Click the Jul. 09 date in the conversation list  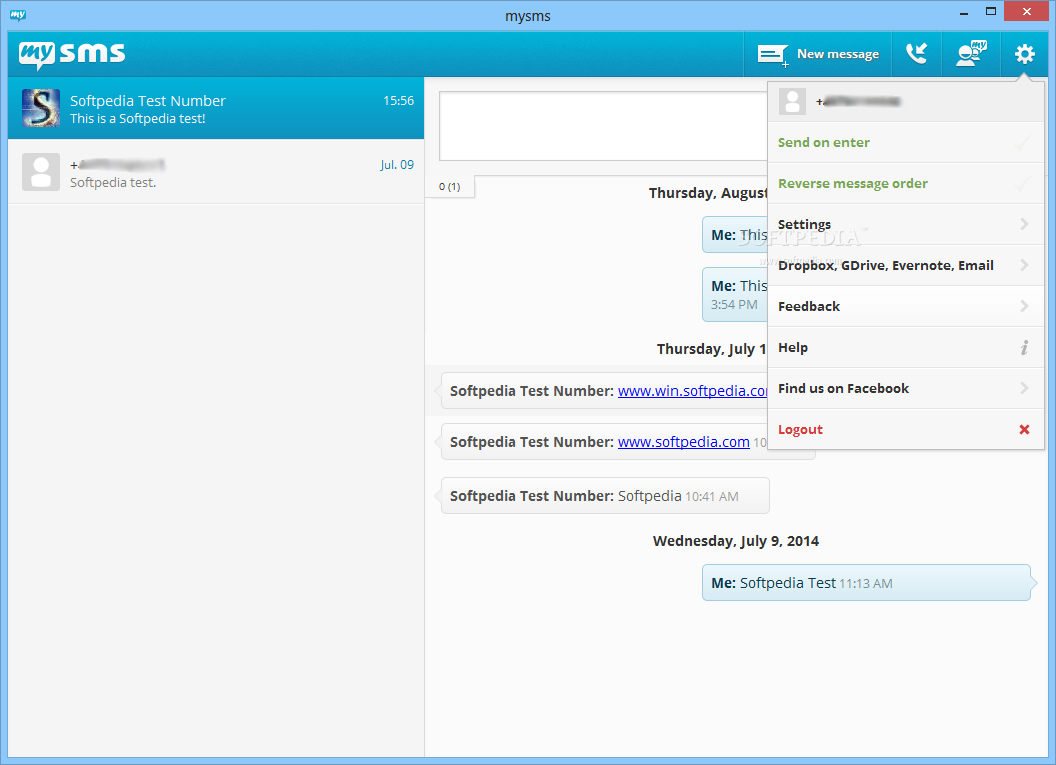397,165
